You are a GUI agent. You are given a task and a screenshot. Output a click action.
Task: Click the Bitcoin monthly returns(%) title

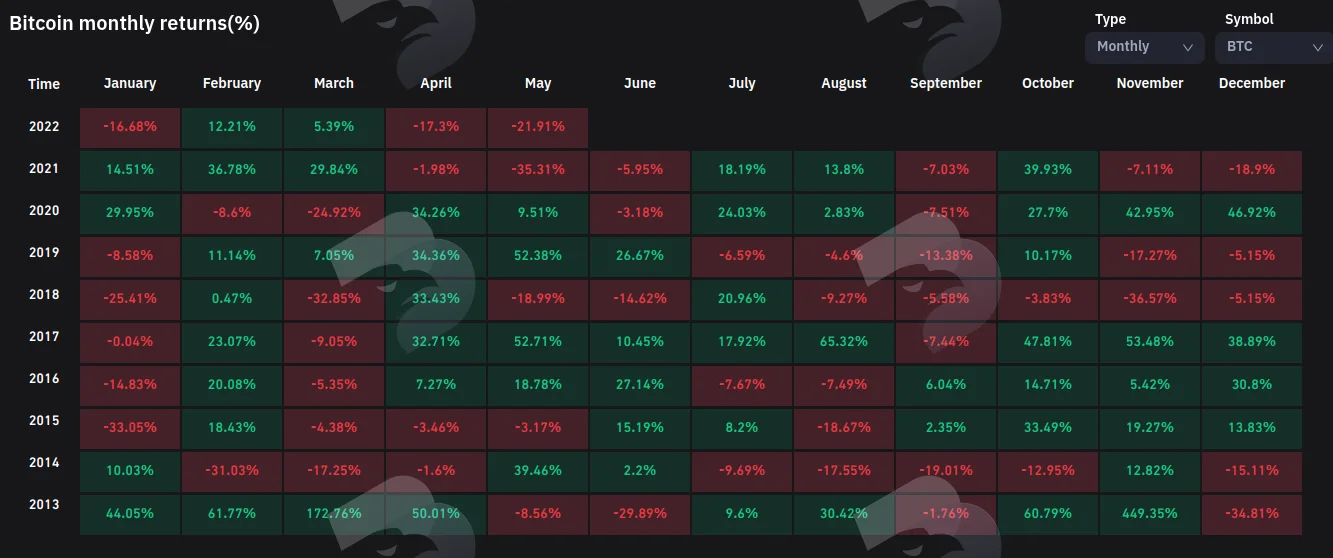click(x=134, y=23)
